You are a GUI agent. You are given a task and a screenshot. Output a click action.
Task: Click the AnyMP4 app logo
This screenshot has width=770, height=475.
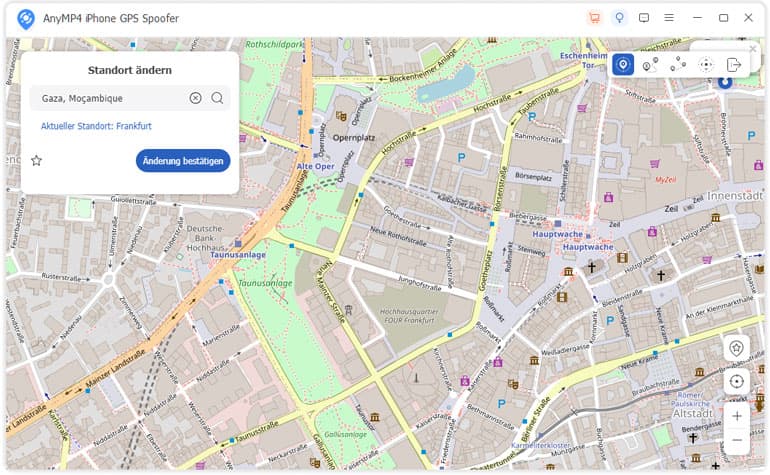(x=26, y=19)
